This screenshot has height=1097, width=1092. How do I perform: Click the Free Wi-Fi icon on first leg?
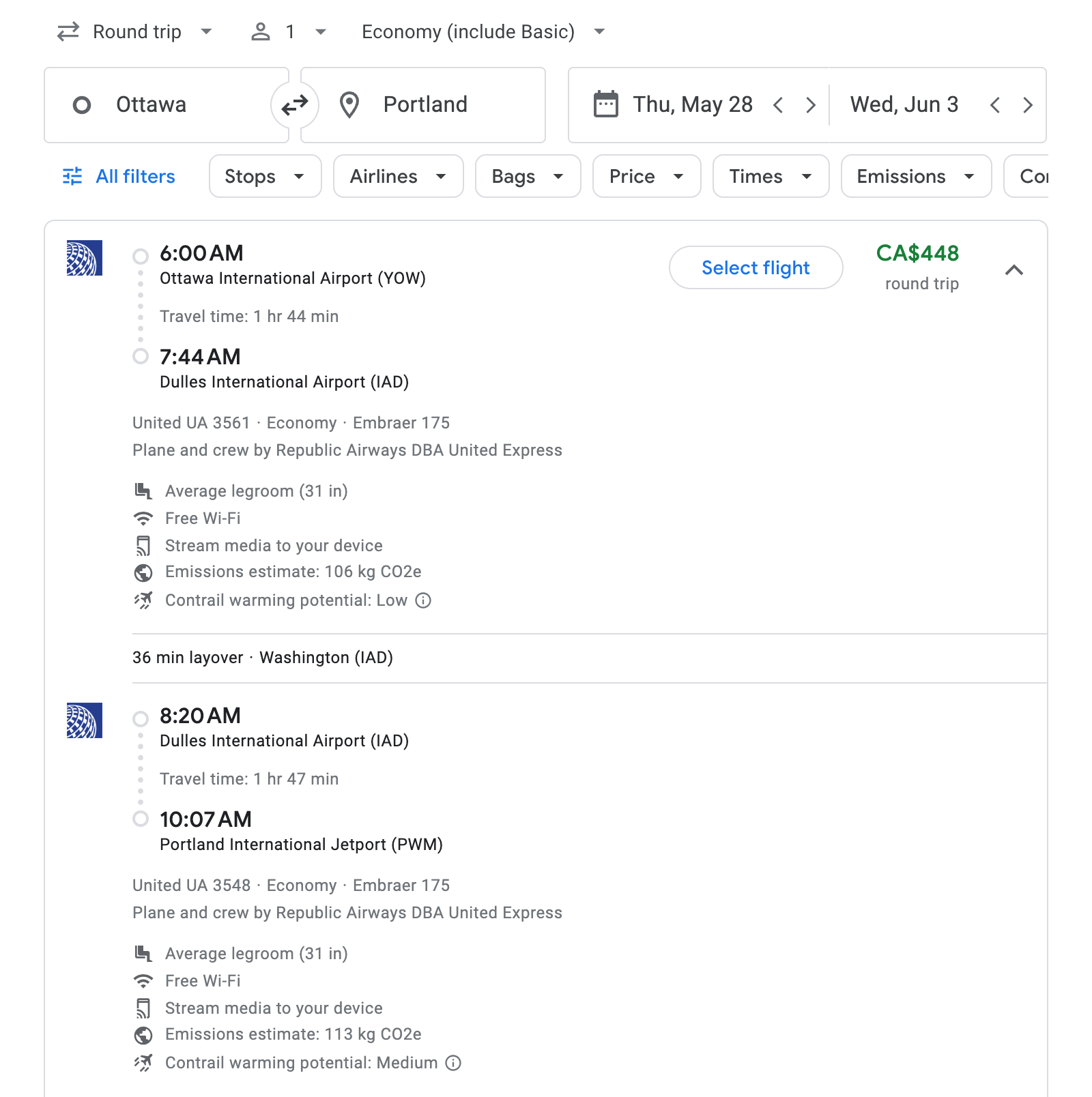point(143,518)
